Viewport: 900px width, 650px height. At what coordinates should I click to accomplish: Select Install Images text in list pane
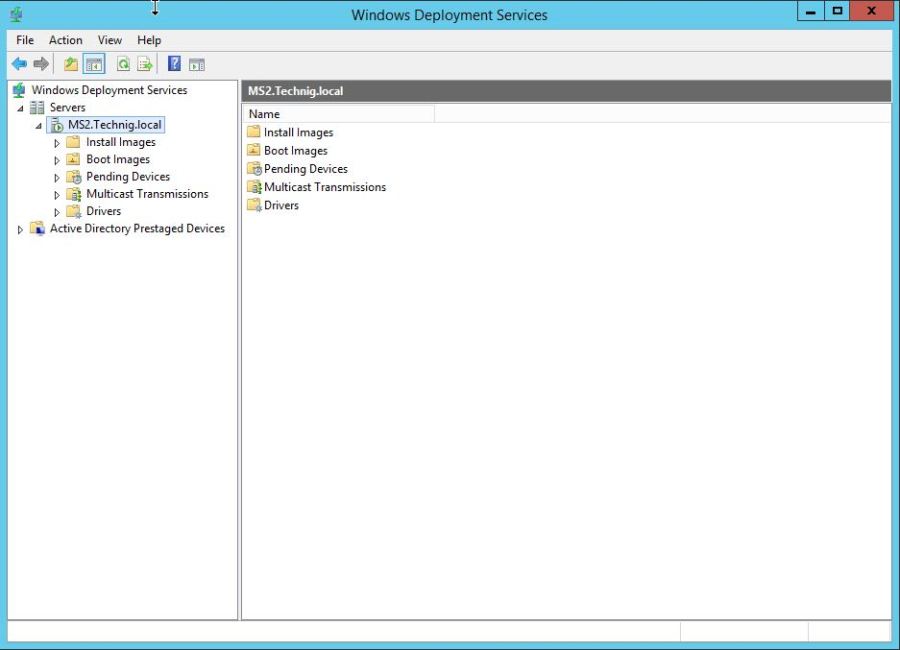[298, 132]
